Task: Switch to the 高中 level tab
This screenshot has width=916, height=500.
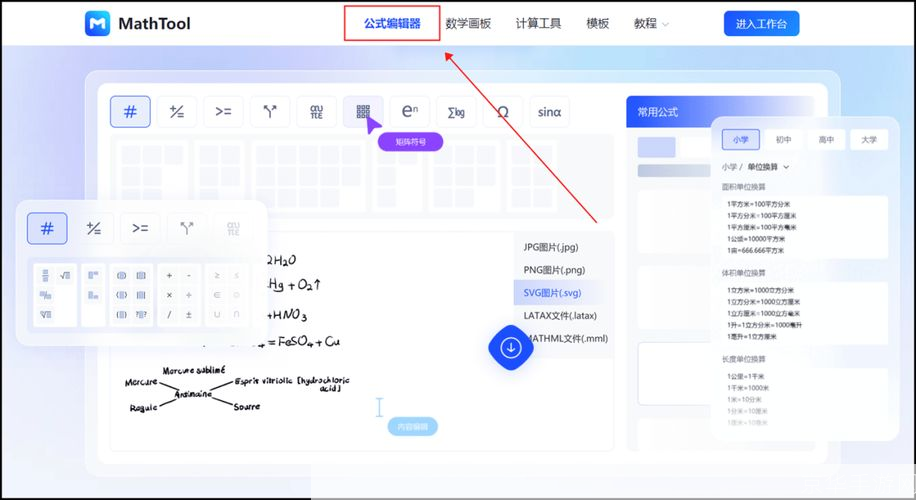Action: [826, 140]
